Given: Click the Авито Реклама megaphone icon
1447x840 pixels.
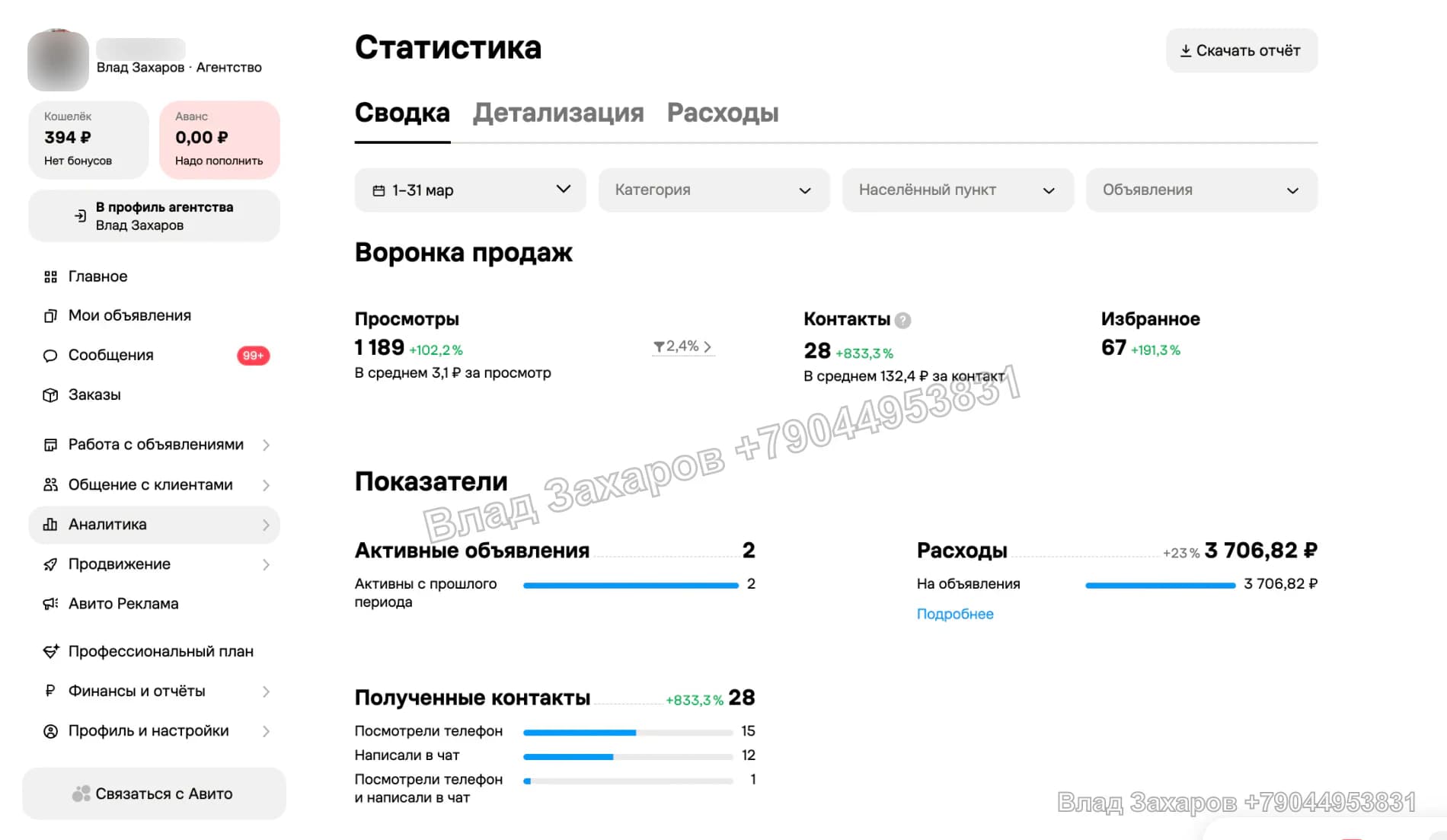Looking at the screenshot, I should 50,604.
